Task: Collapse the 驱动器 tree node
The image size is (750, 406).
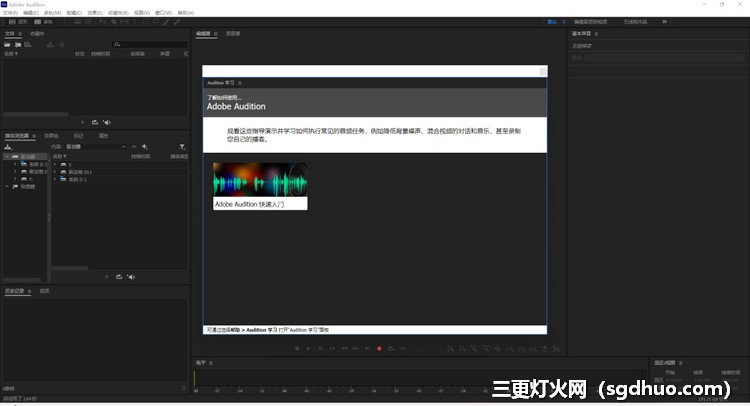Action: click(x=7, y=156)
